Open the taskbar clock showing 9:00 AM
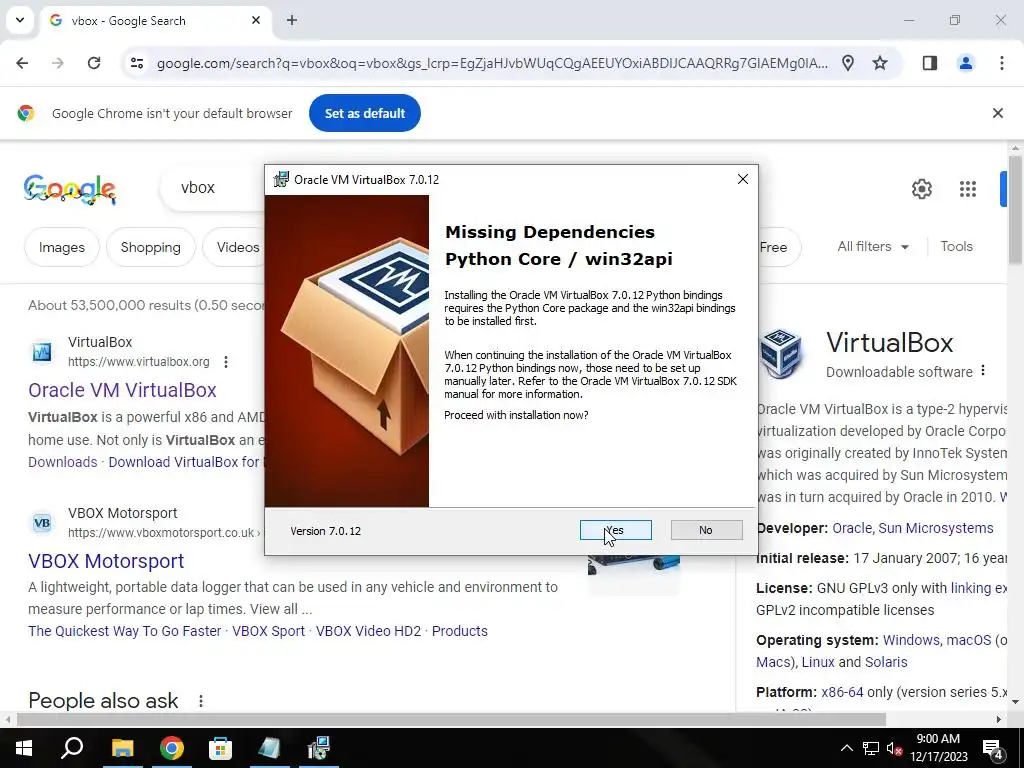 938,748
